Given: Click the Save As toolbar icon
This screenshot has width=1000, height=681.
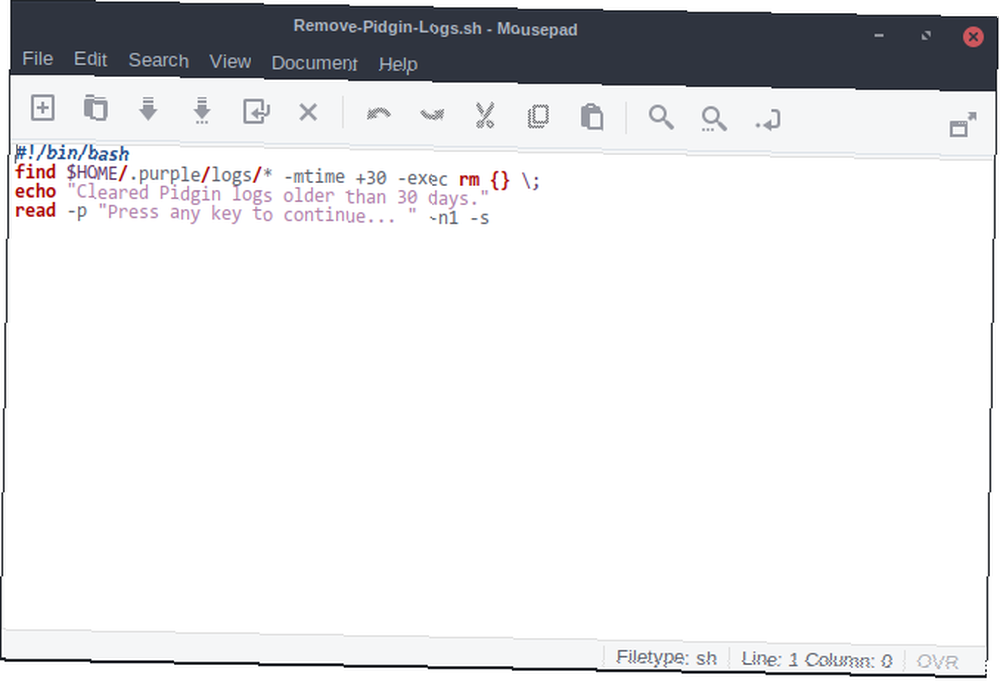Looking at the screenshot, I should 202,110.
